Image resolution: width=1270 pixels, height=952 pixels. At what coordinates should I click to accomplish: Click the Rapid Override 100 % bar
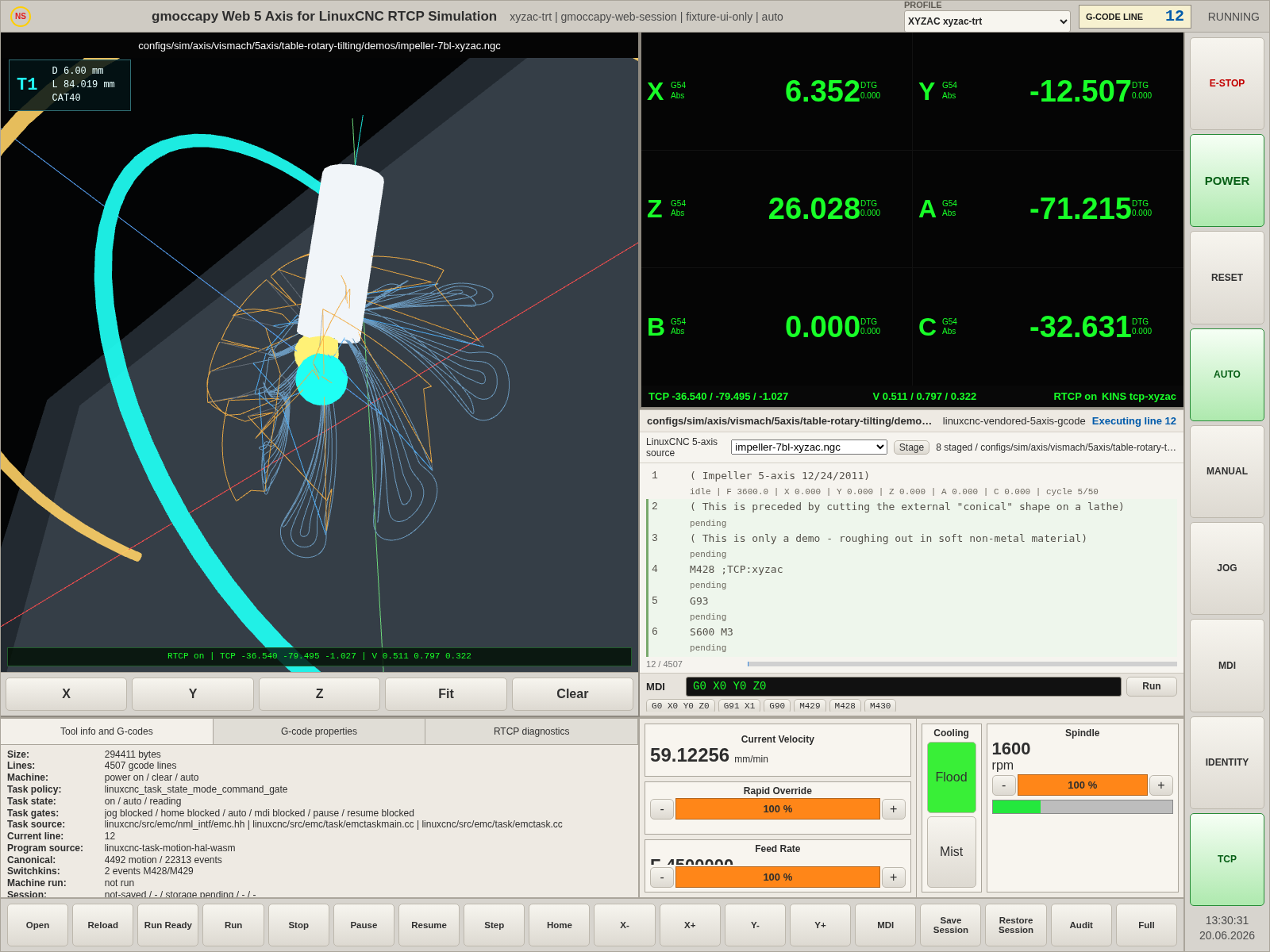[x=778, y=809]
